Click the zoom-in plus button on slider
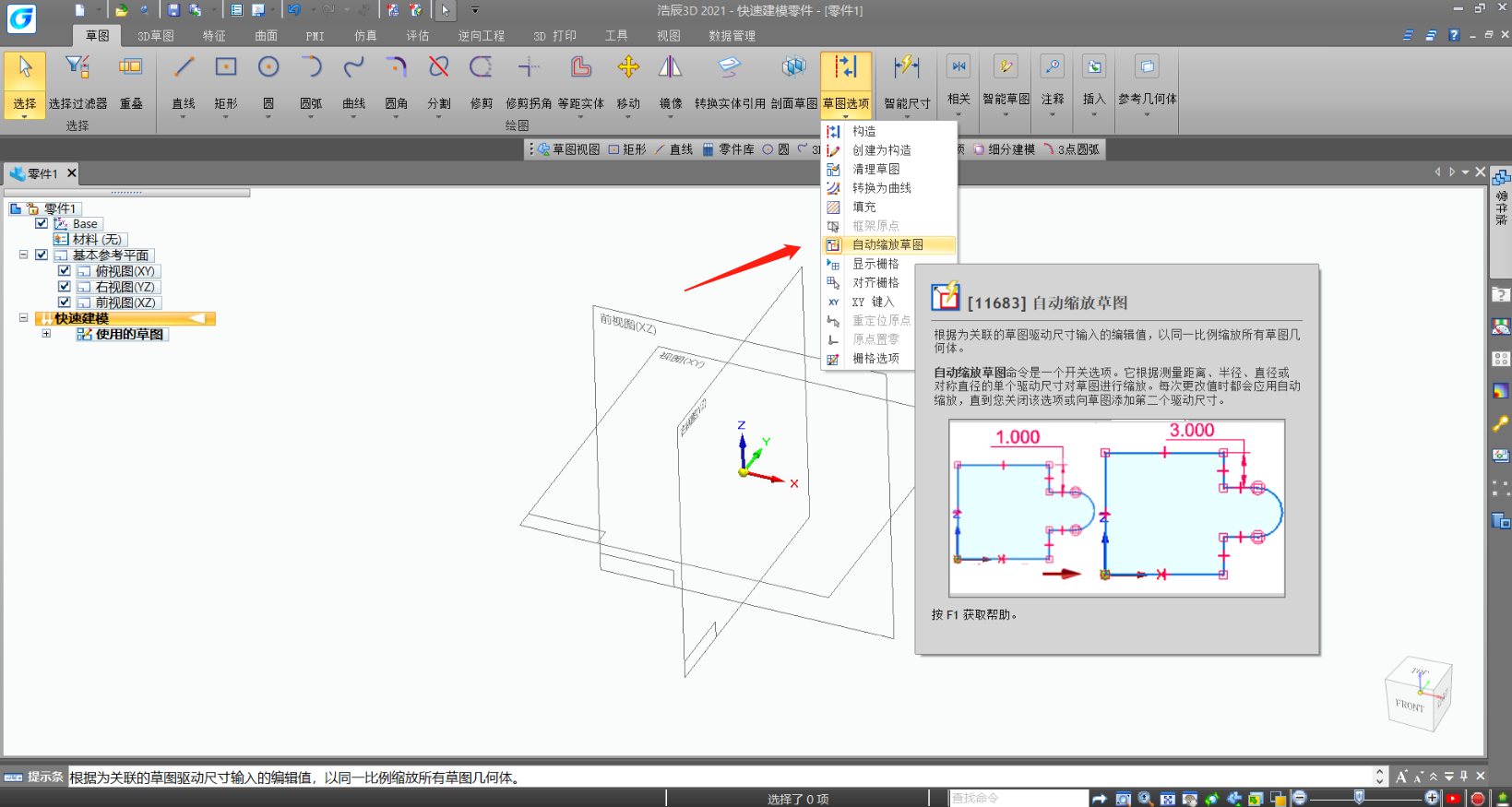 tap(1432, 798)
